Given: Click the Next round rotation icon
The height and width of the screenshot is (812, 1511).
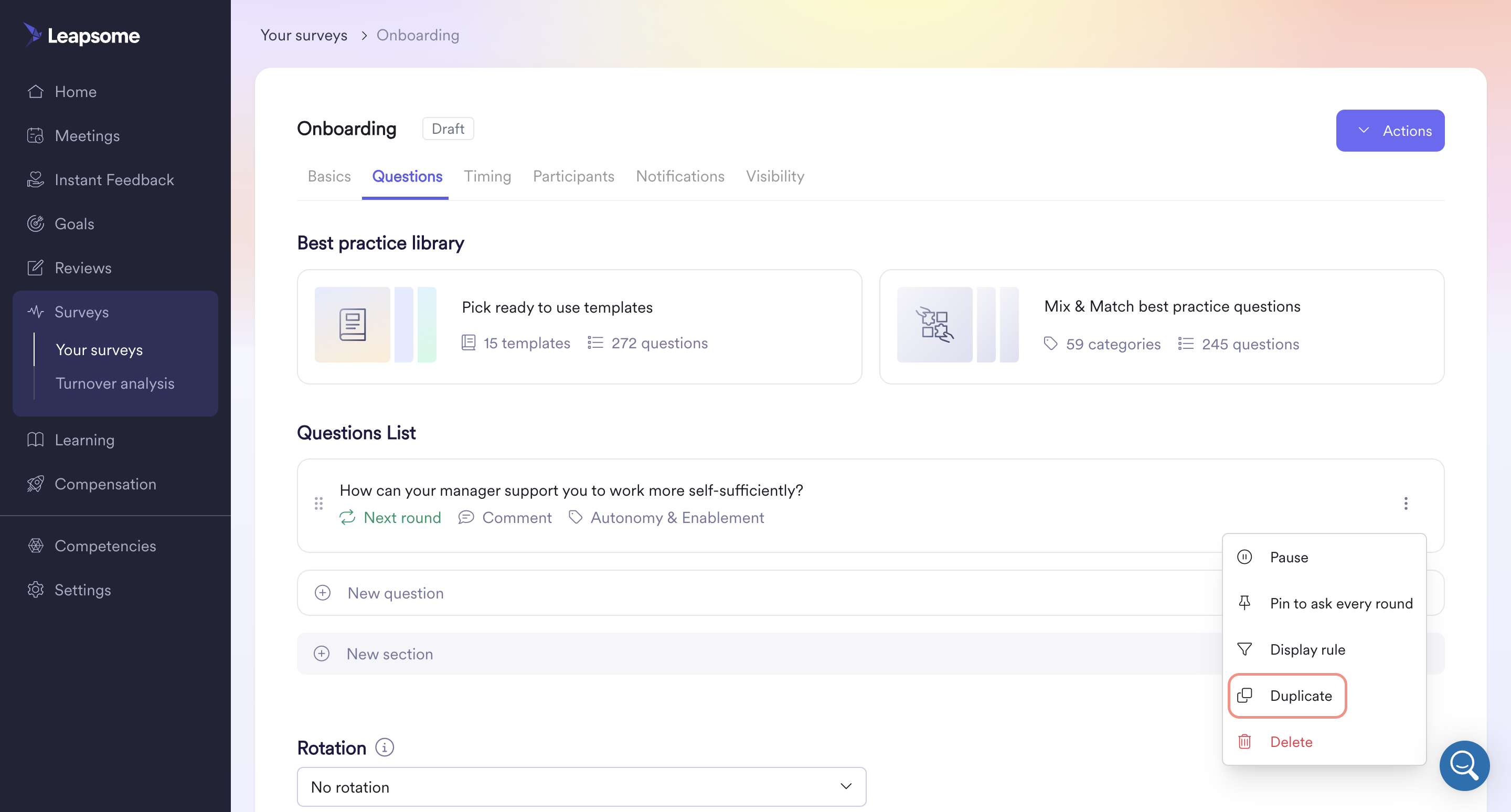Looking at the screenshot, I should click(347, 517).
